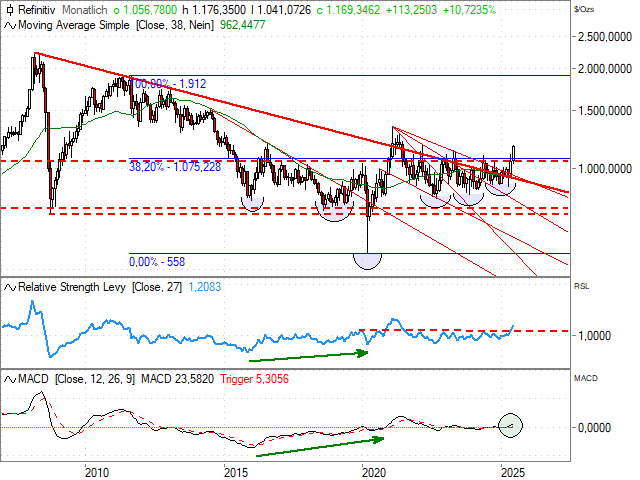Viewport: 640px width, 480px height.
Task: Click RSL parameters [Close, 27]
Action: point(157,287)
